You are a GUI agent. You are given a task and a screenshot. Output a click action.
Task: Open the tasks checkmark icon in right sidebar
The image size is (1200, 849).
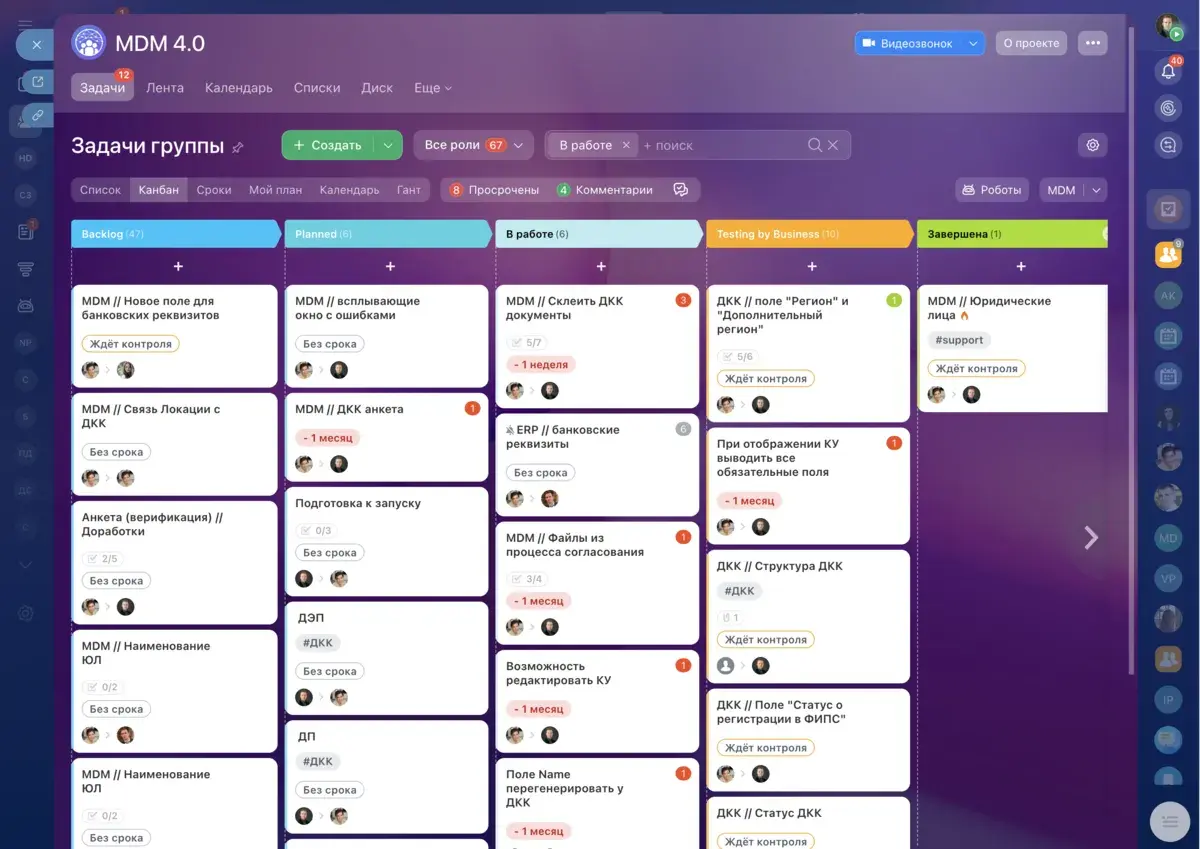(x=1168, y=209)
